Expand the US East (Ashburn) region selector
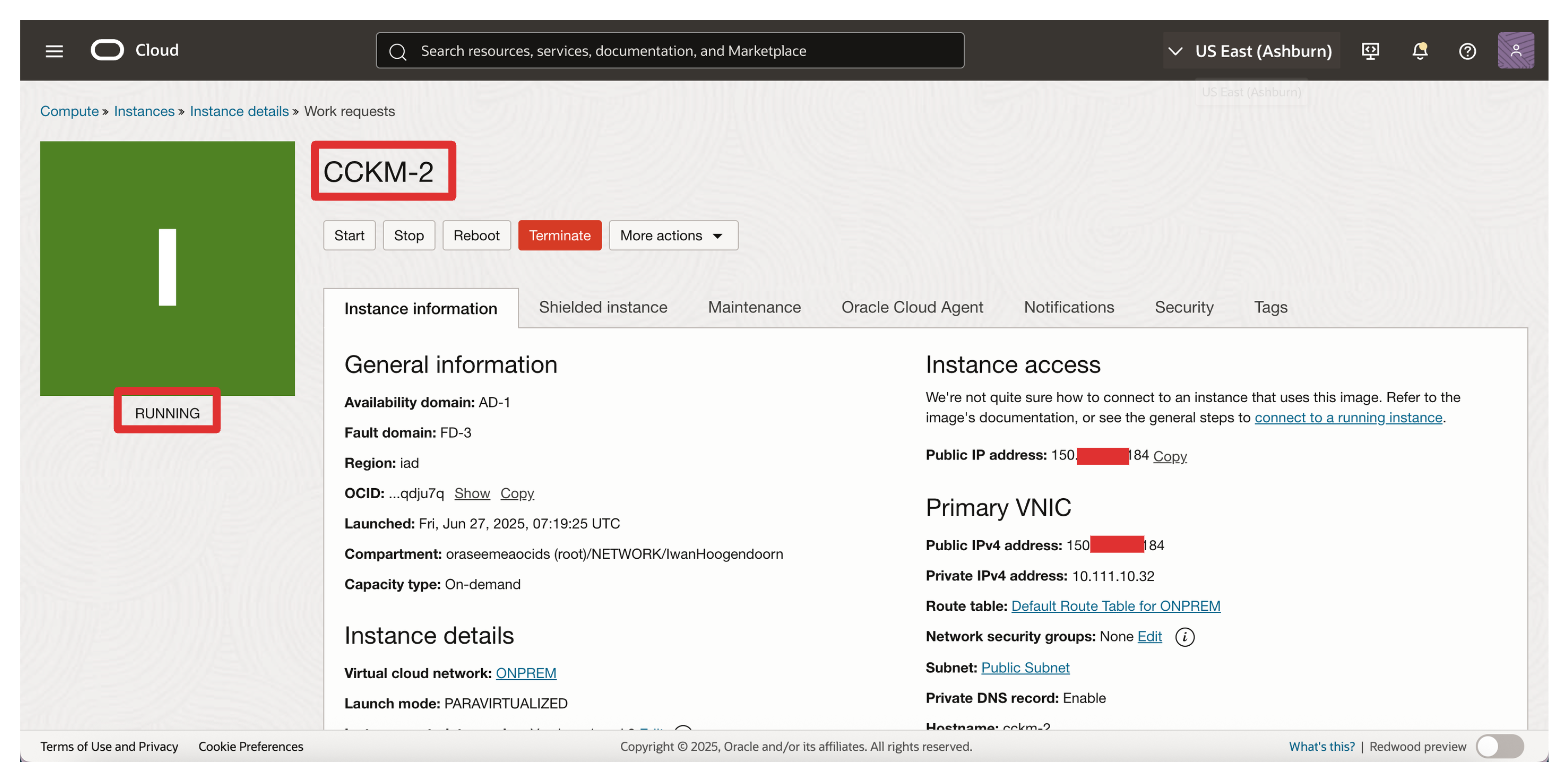The width and height of the screenshot is (1568, 782). (1251, 51)
